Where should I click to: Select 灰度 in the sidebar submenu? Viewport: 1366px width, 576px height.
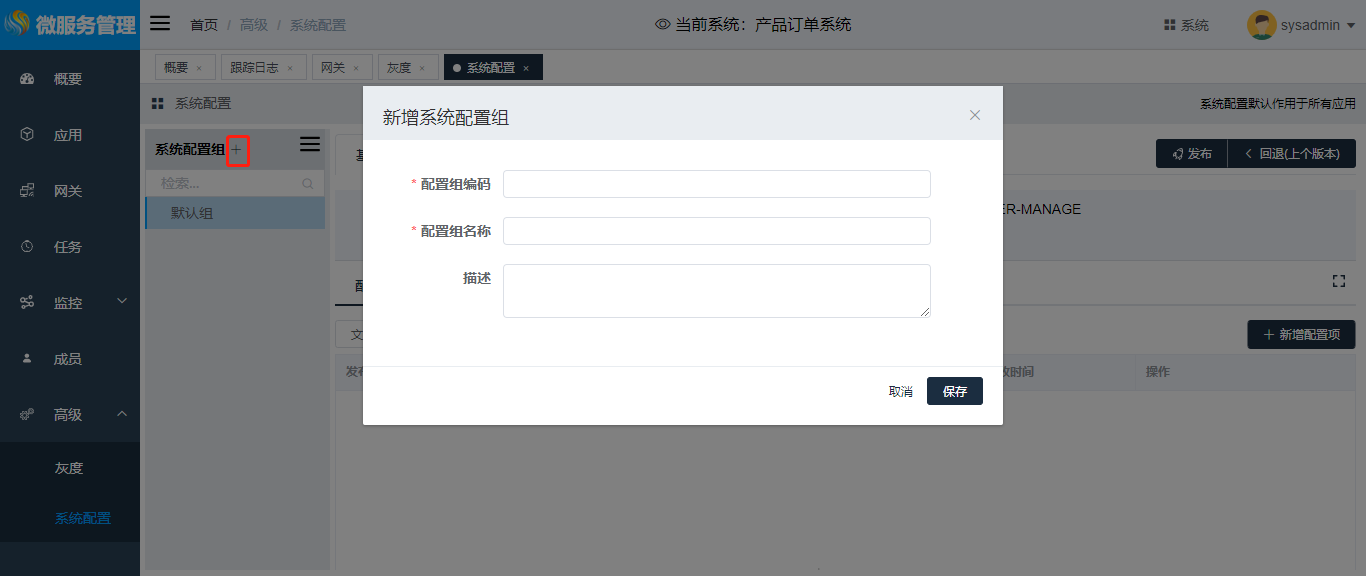[x=69, y=468]
